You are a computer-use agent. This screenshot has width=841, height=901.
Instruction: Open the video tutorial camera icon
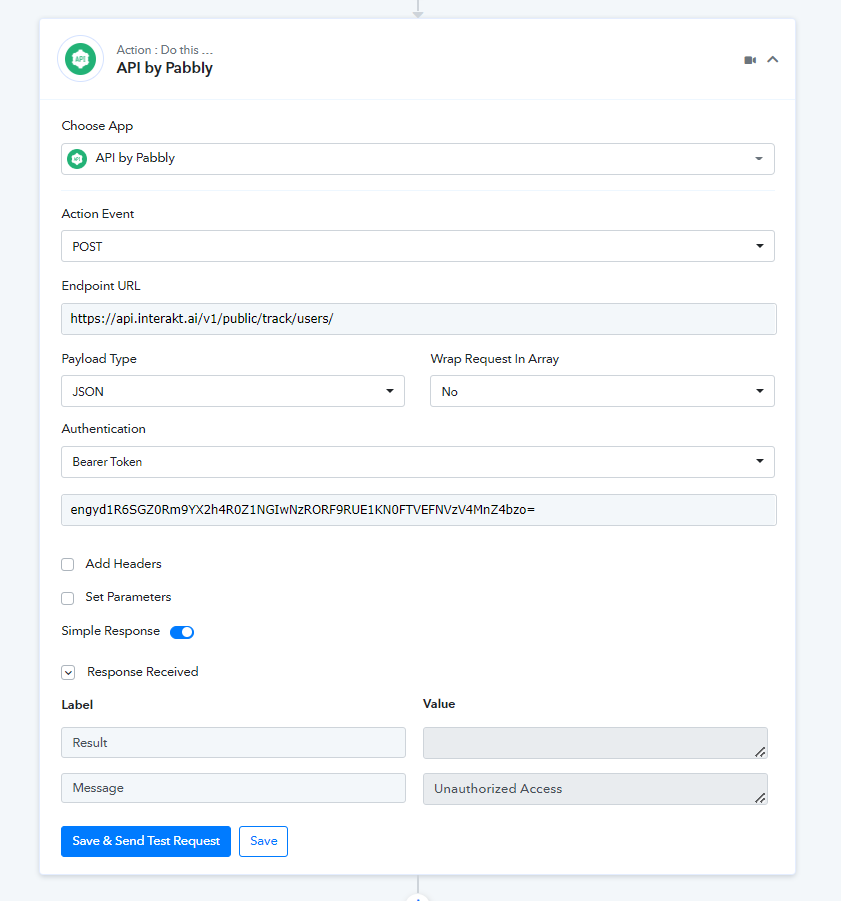[750, 60]
